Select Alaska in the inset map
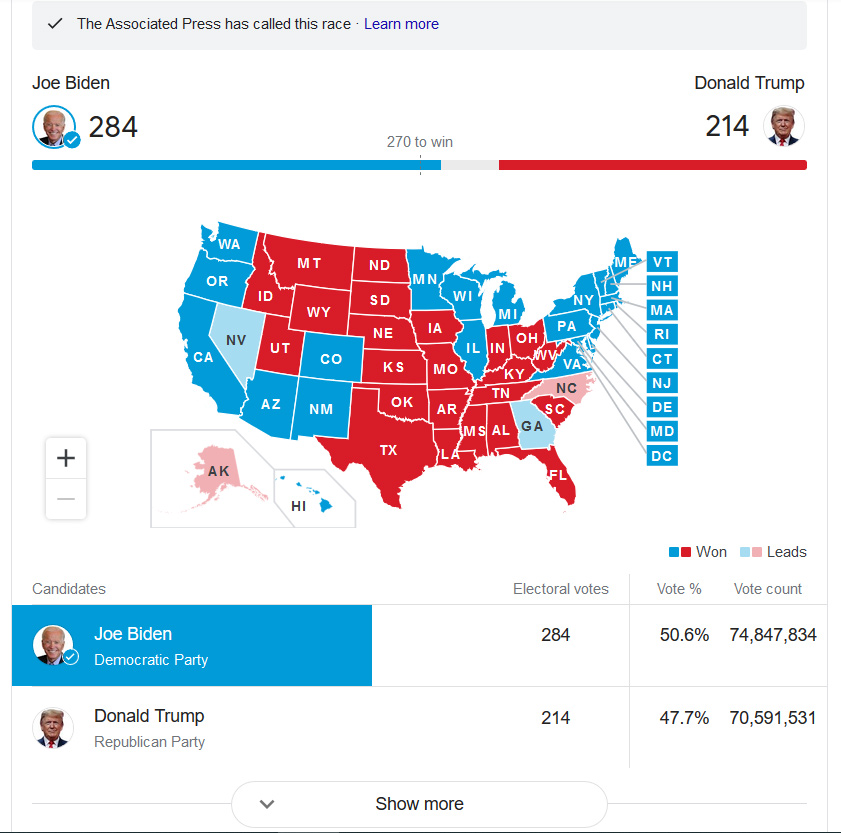The height and width of the screenshot is (833, 841). click(218, 471)
